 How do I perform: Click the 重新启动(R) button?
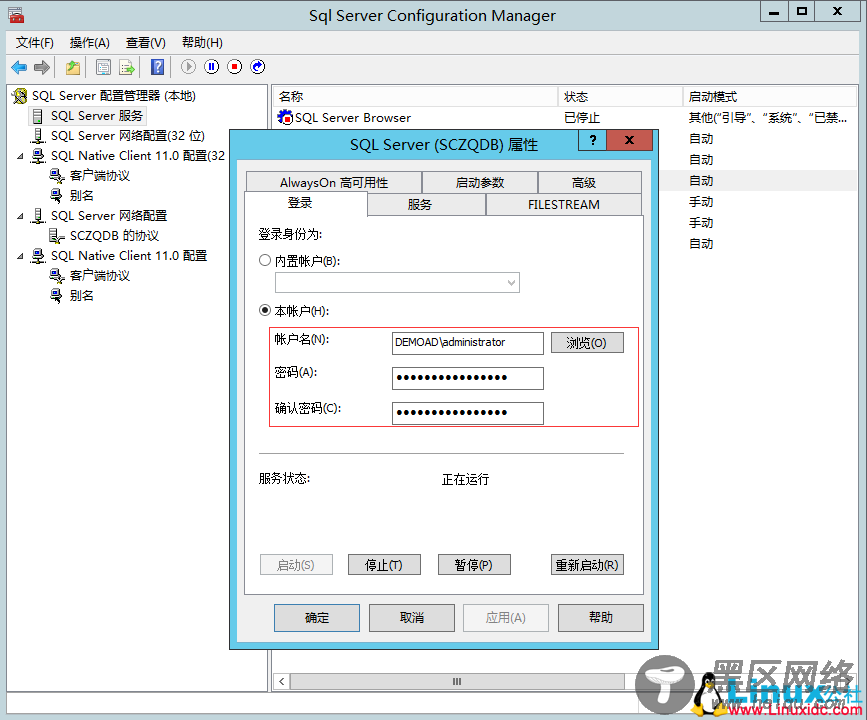(587, 565)
